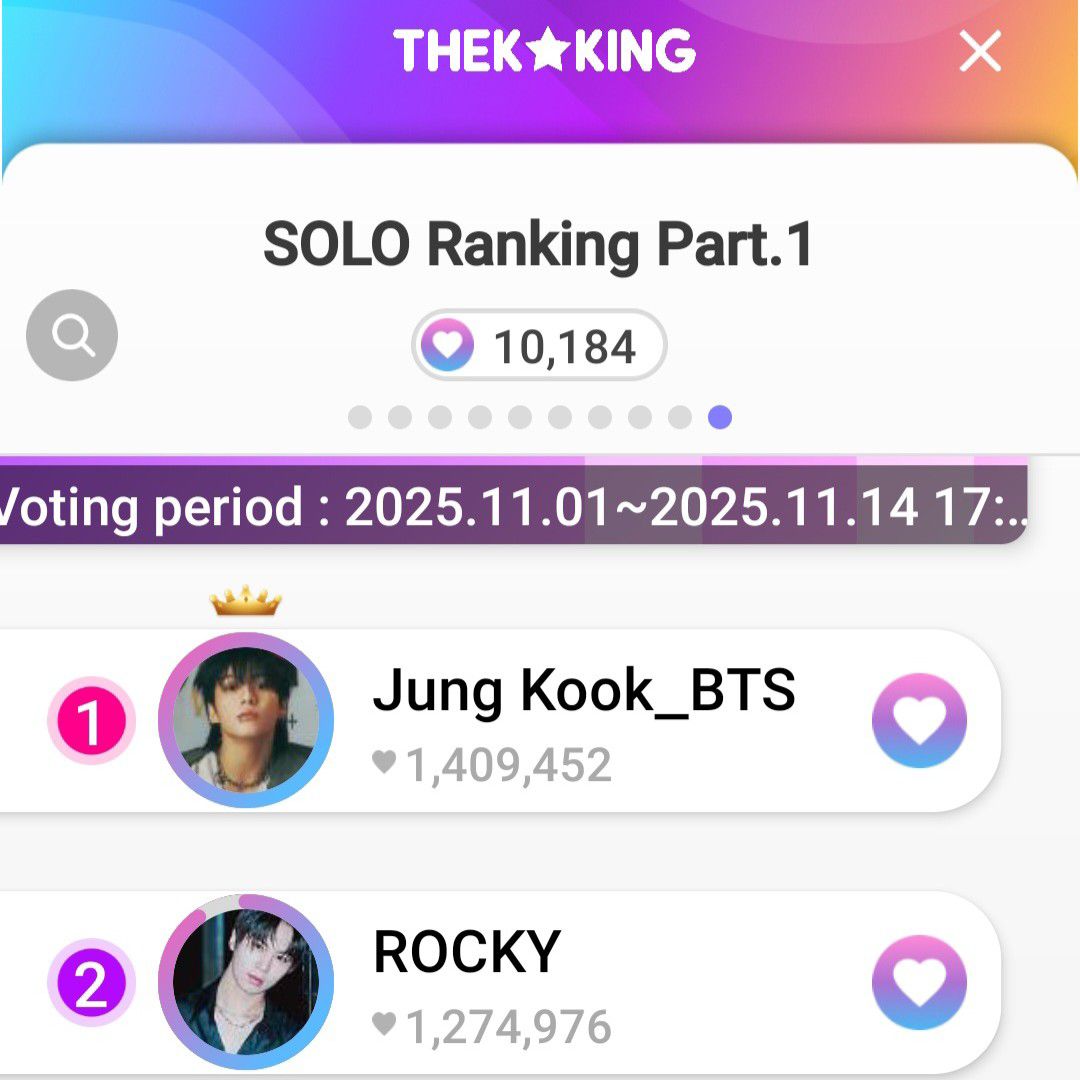Image resolution: width=1080 pixels, height=1080 pixels.
Task: Close the ranking with the X icon
Action: pyautogui.click(x=979, y=51)
